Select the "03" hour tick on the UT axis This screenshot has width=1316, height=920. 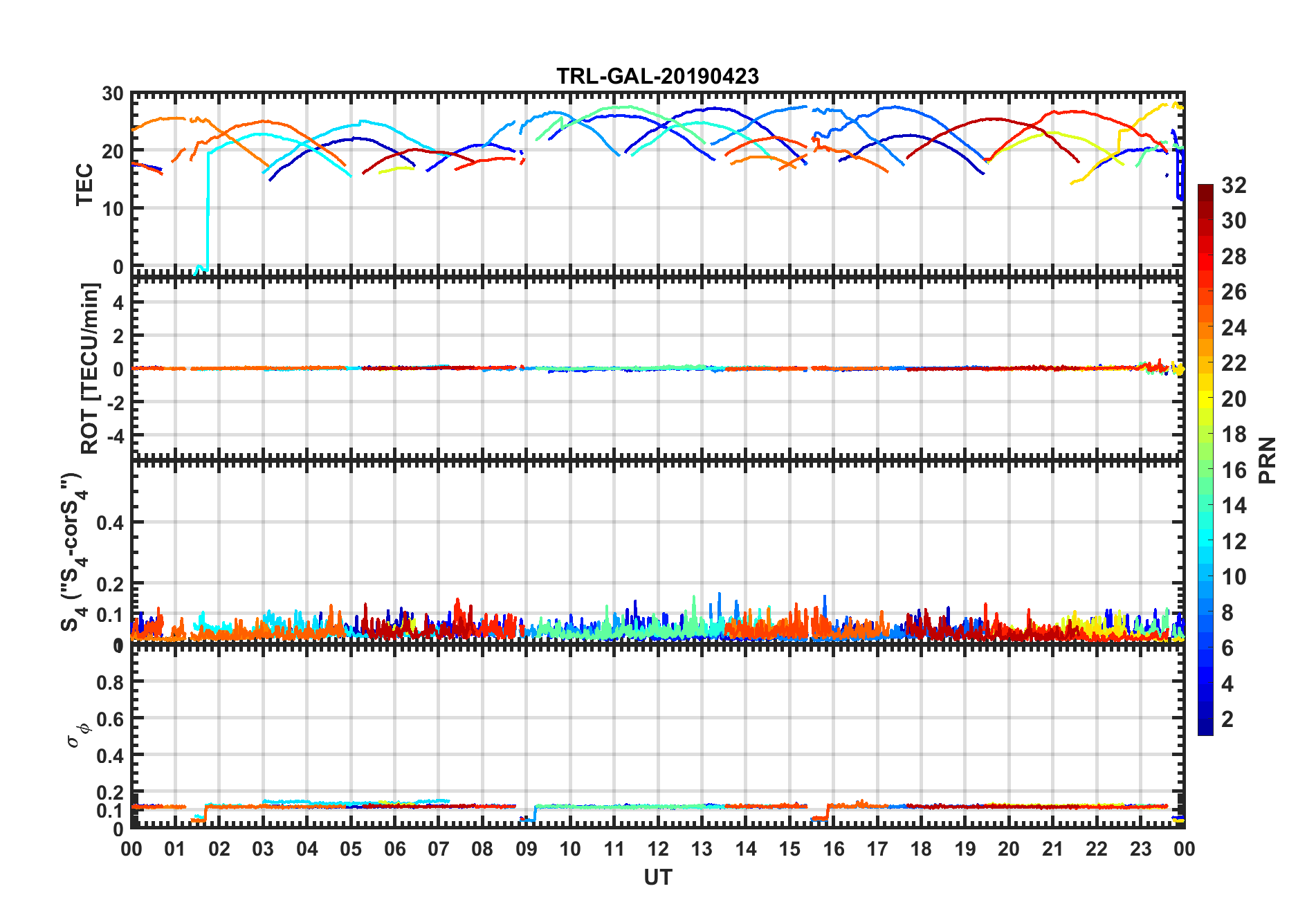point(263,849)
